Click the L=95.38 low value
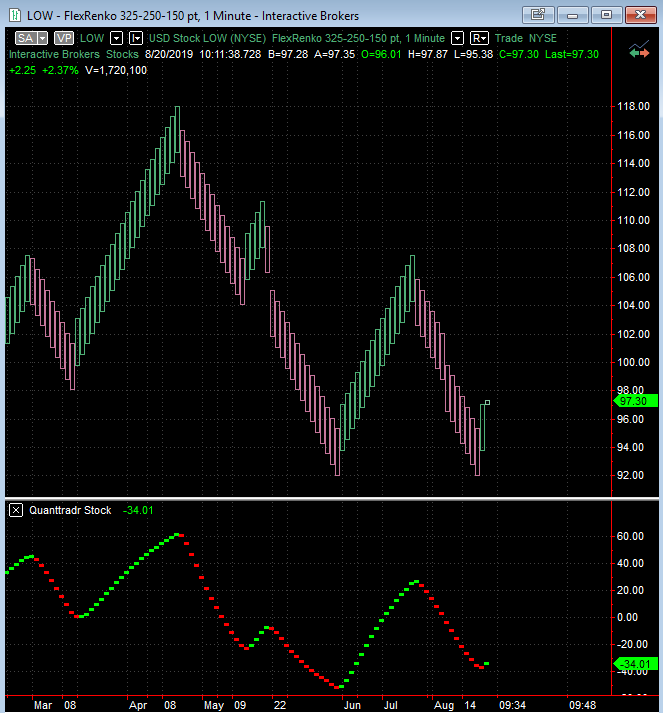This screenshot has width=663, height=713. 473,54
